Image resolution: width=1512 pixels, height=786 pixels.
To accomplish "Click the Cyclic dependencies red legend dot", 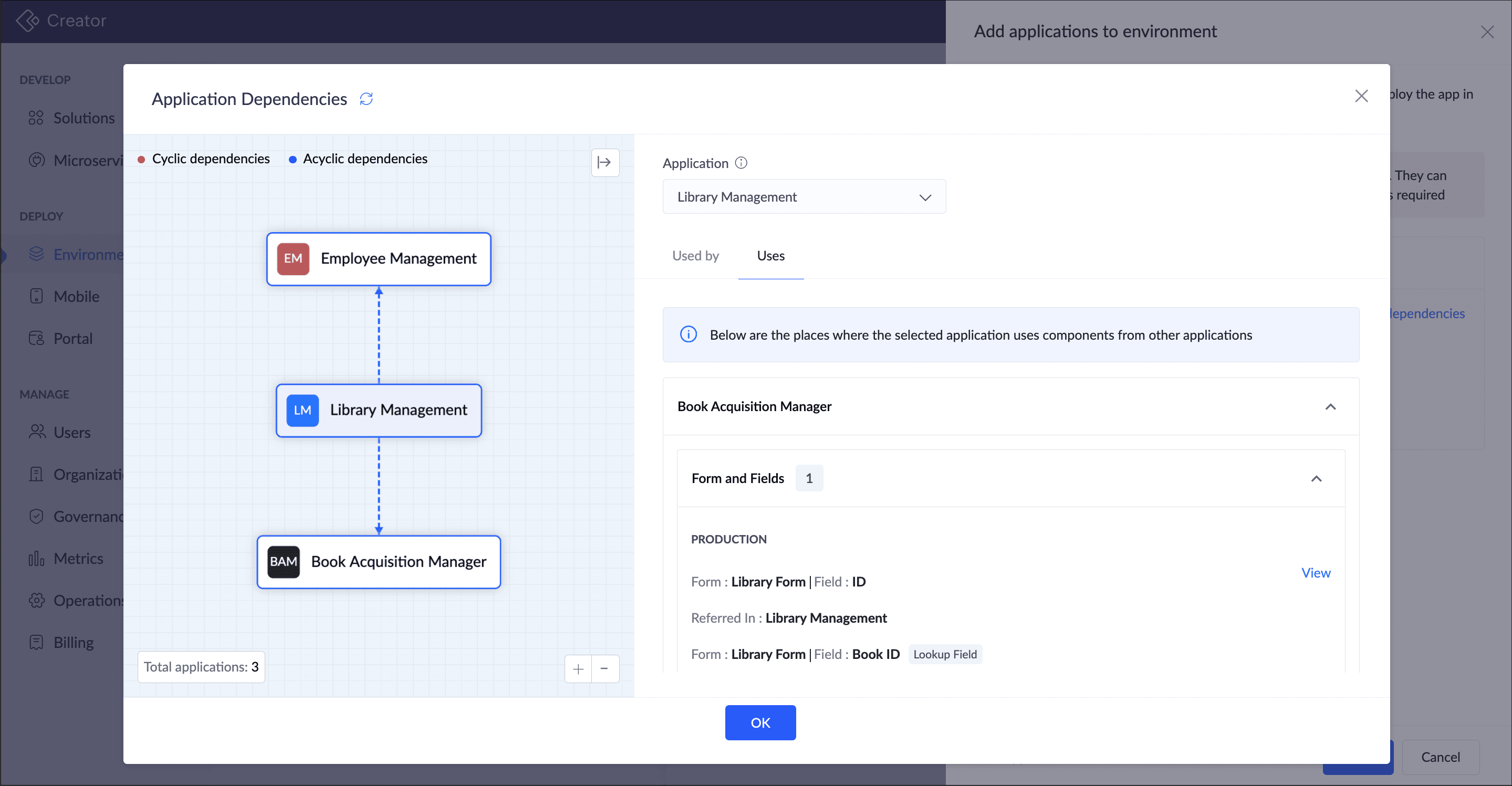I will click(141, 159).
